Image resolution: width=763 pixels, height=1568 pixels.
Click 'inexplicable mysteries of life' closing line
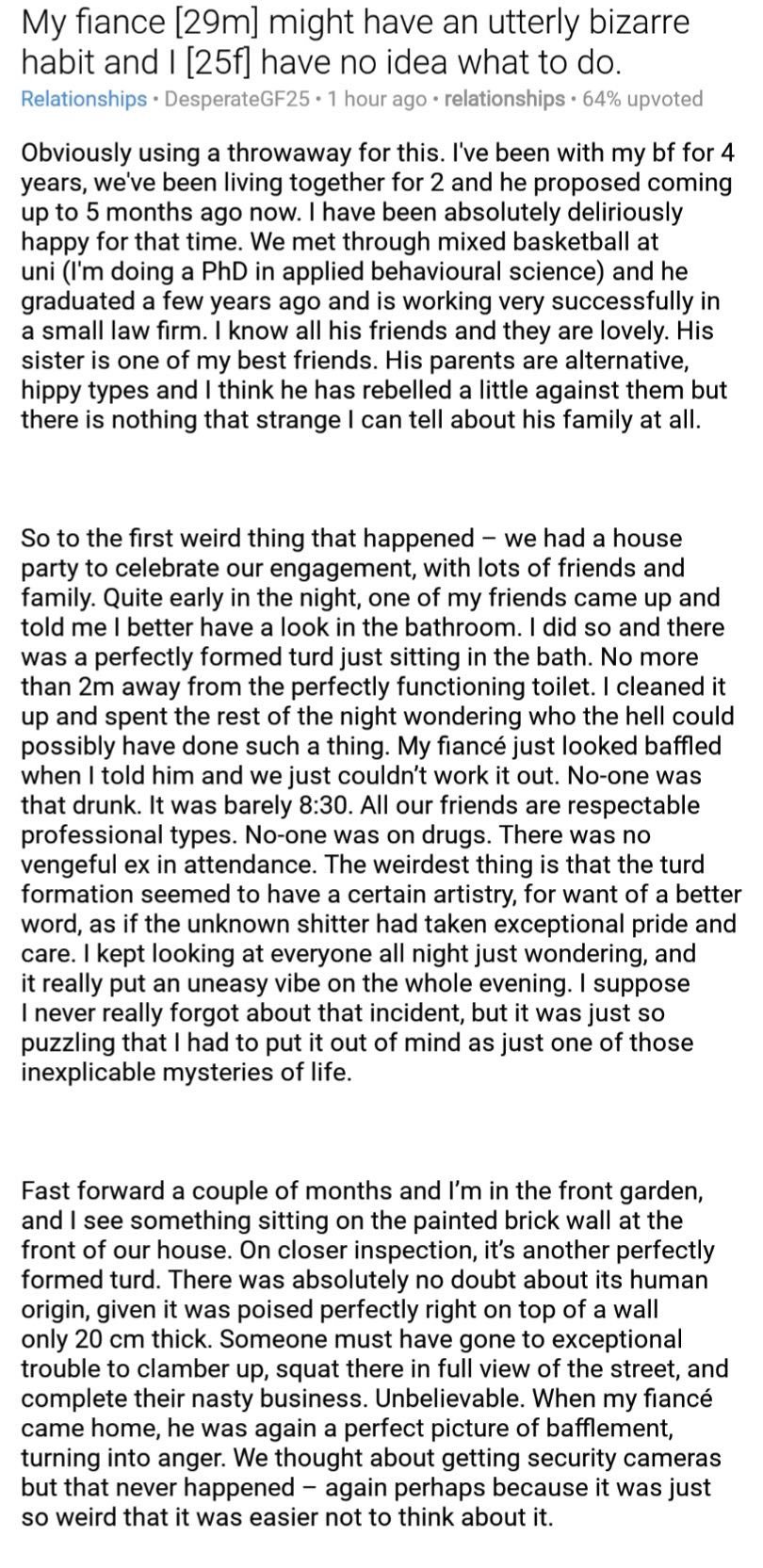point(186,1073)
